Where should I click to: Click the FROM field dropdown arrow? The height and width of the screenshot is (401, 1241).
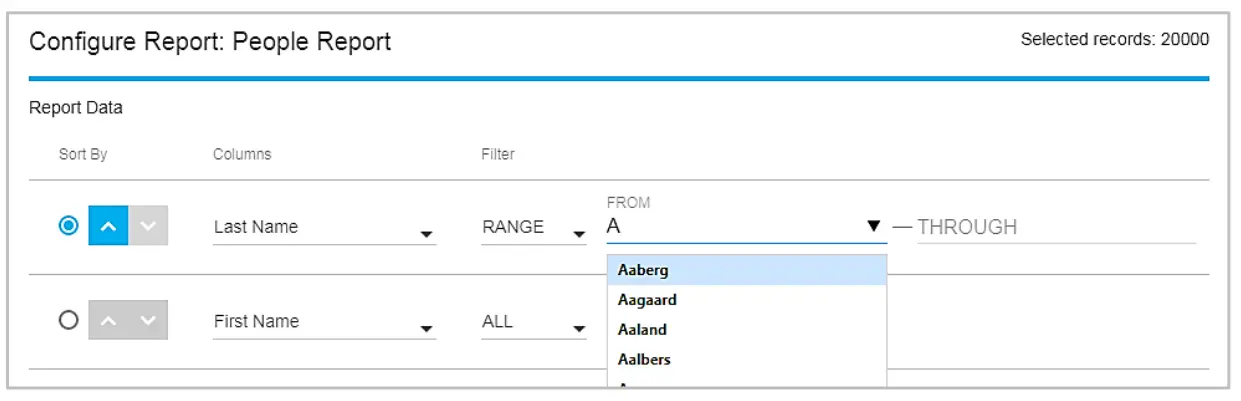coord(874,227)
